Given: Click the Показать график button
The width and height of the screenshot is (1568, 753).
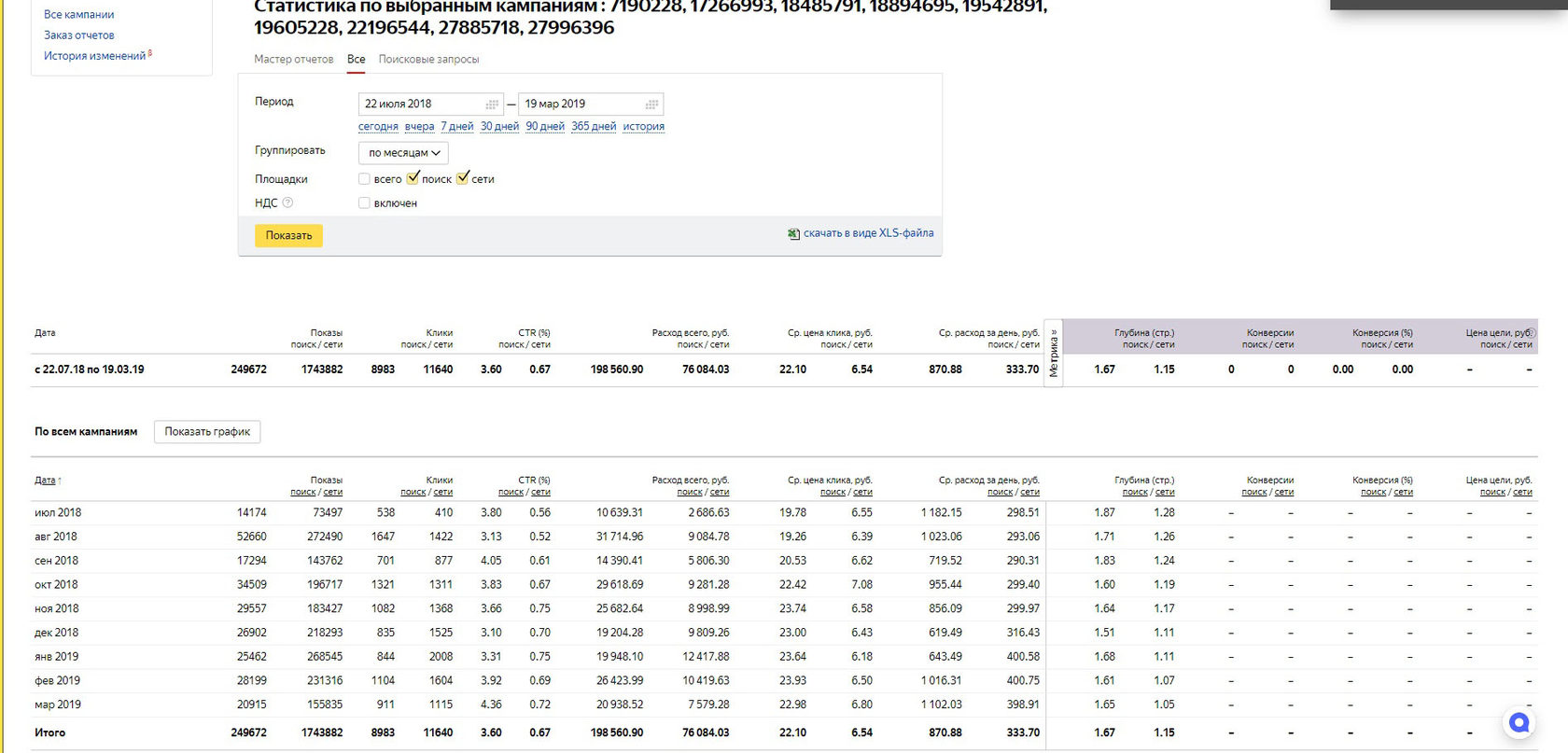Looking at the screenshot, I should [x=207, y=432].
